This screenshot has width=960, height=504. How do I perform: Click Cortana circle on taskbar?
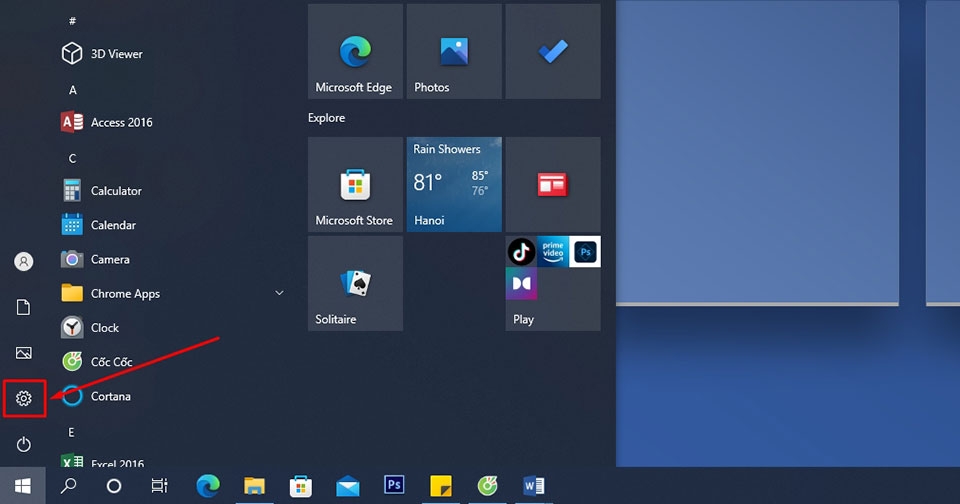pyautogui.click(x=114, y=486)
